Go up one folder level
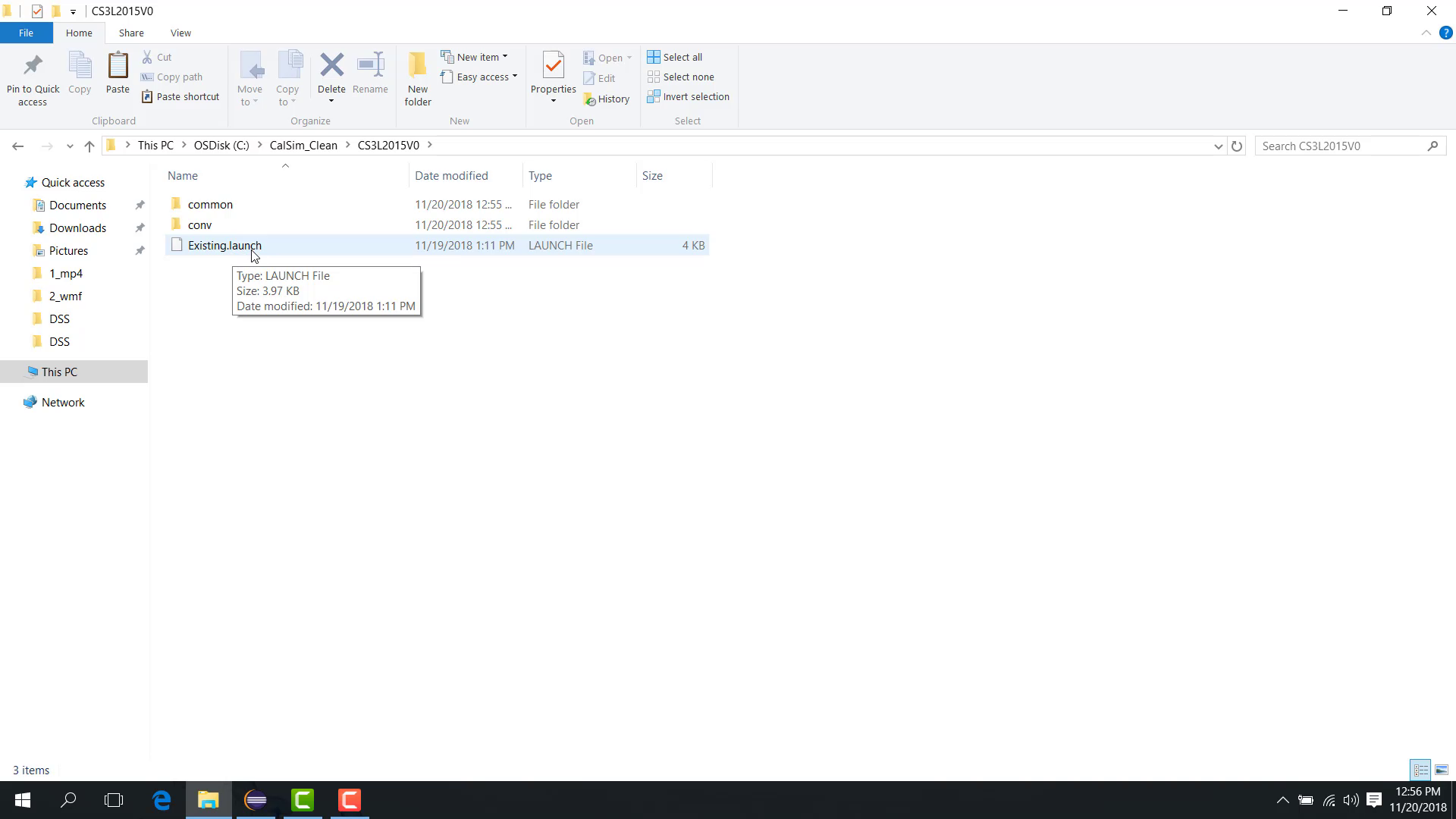 (x=89, y=146)
